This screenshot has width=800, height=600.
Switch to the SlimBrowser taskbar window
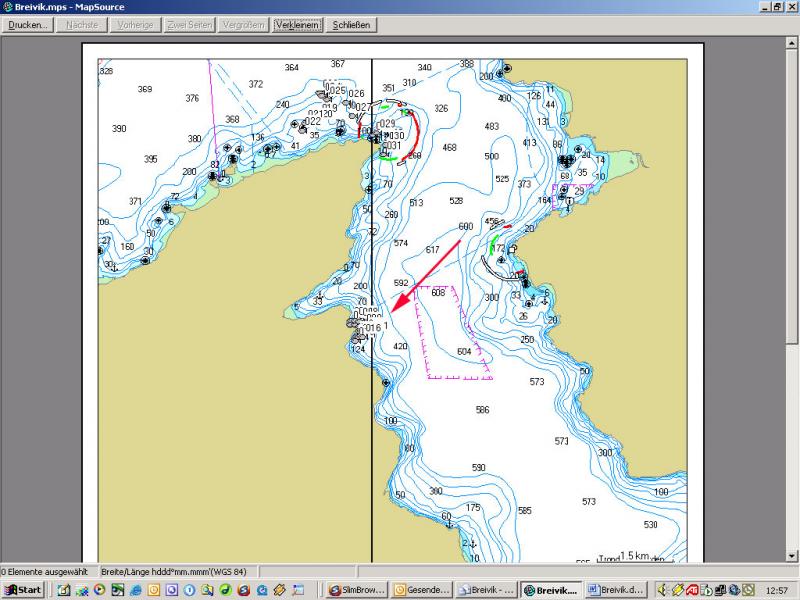pyautogui.click(x=357, y=590)
